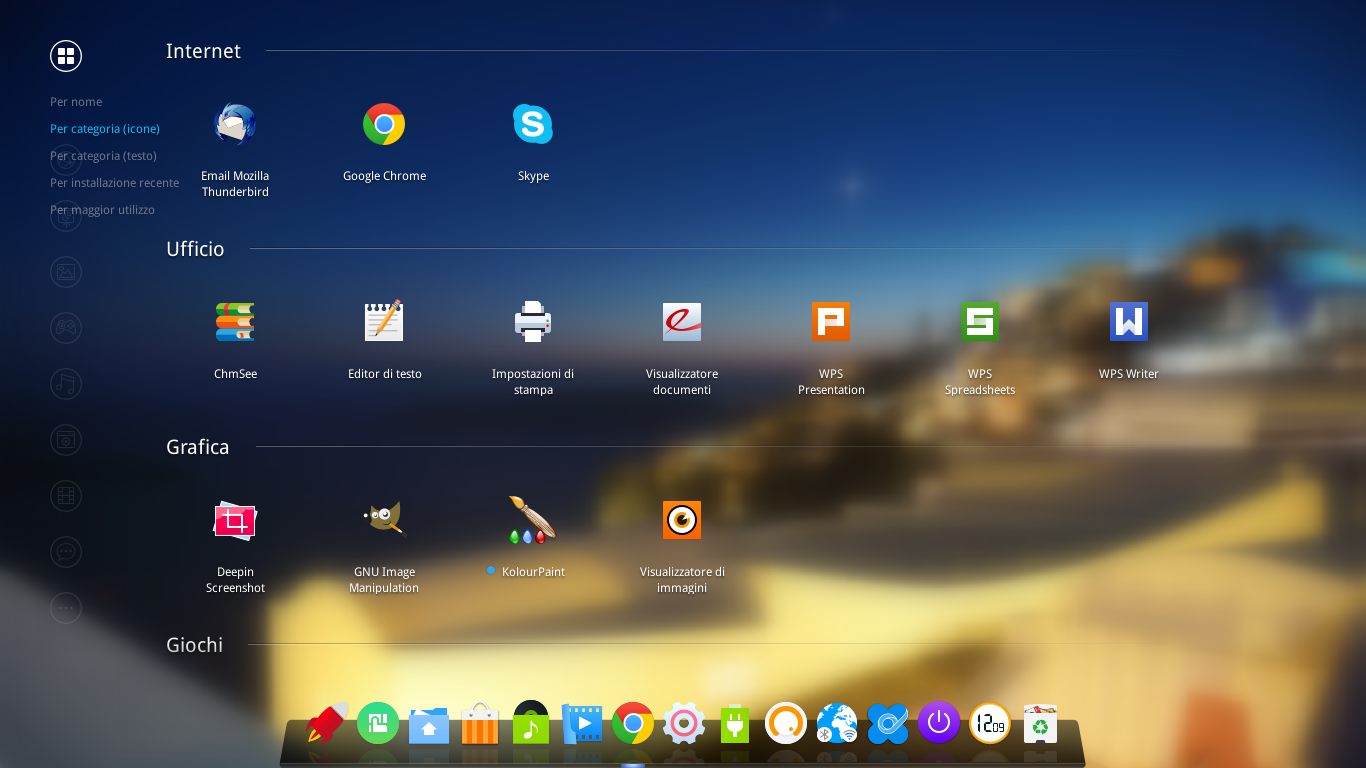The image size is (1366, 768).
Task: Open KolourPaint from the Grafica section
Action: [532, 520]
